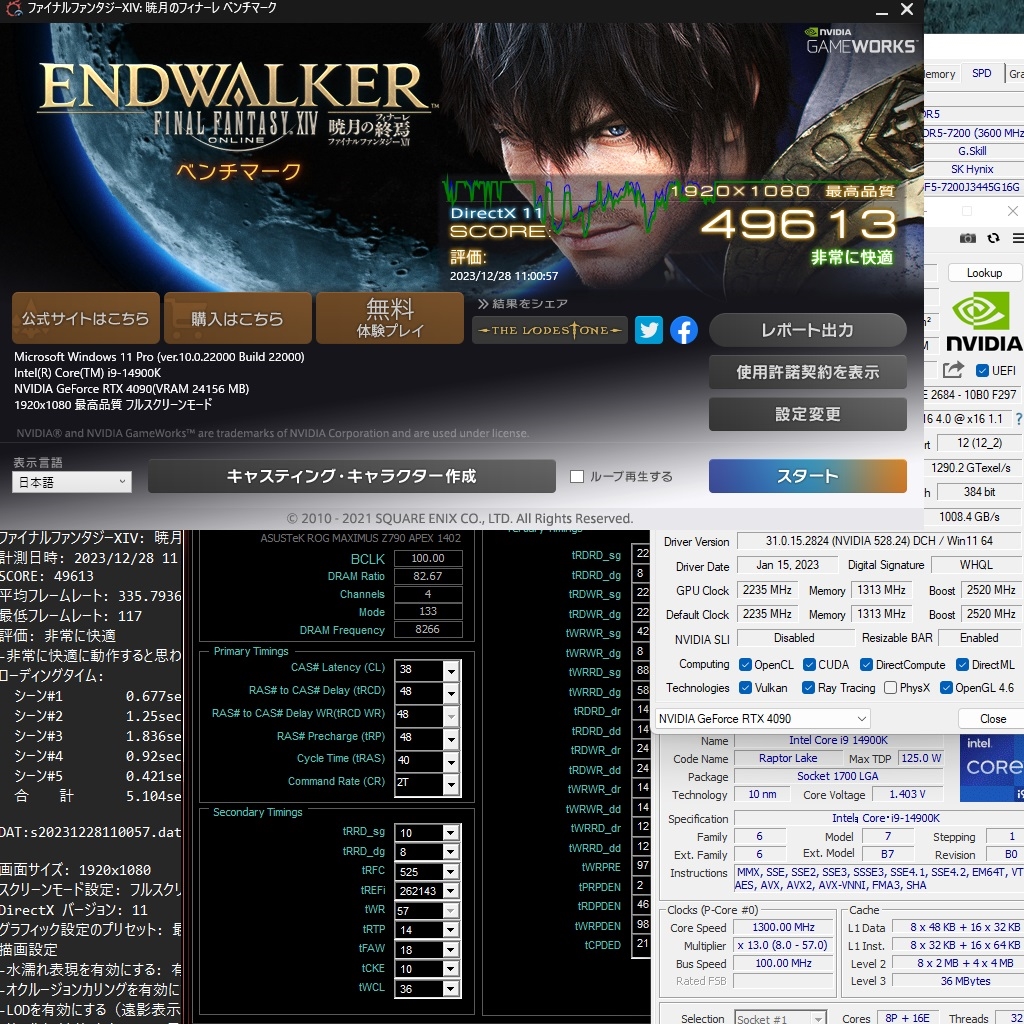The image size is (1024, 1024).
Task: Toggle Vulkan checkbox in GPU-Z
Action: 744,688
